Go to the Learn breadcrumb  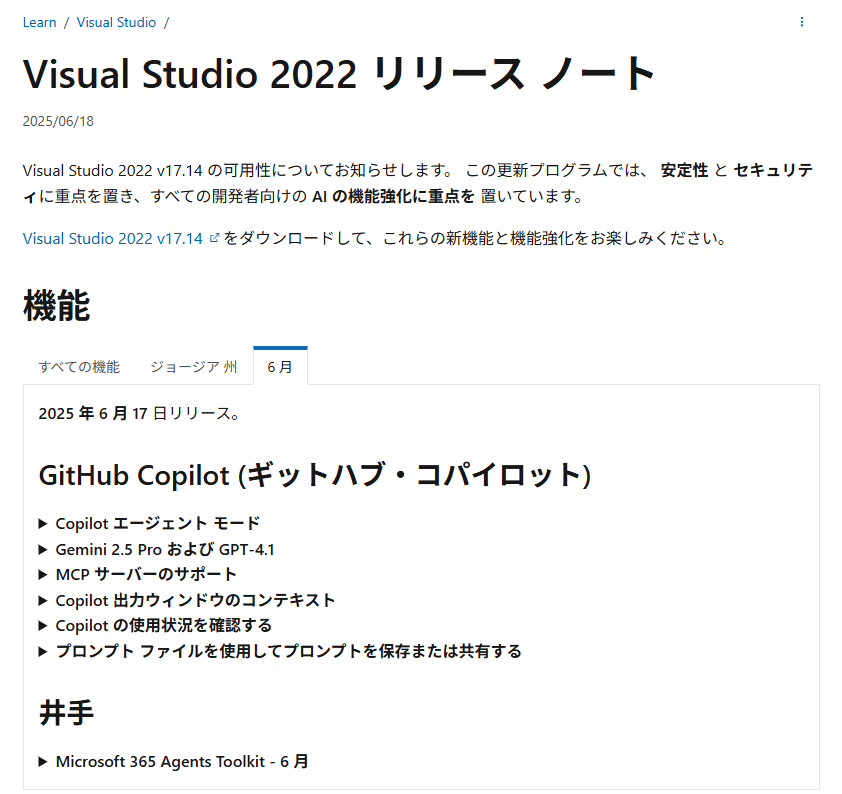click(39, 23)
